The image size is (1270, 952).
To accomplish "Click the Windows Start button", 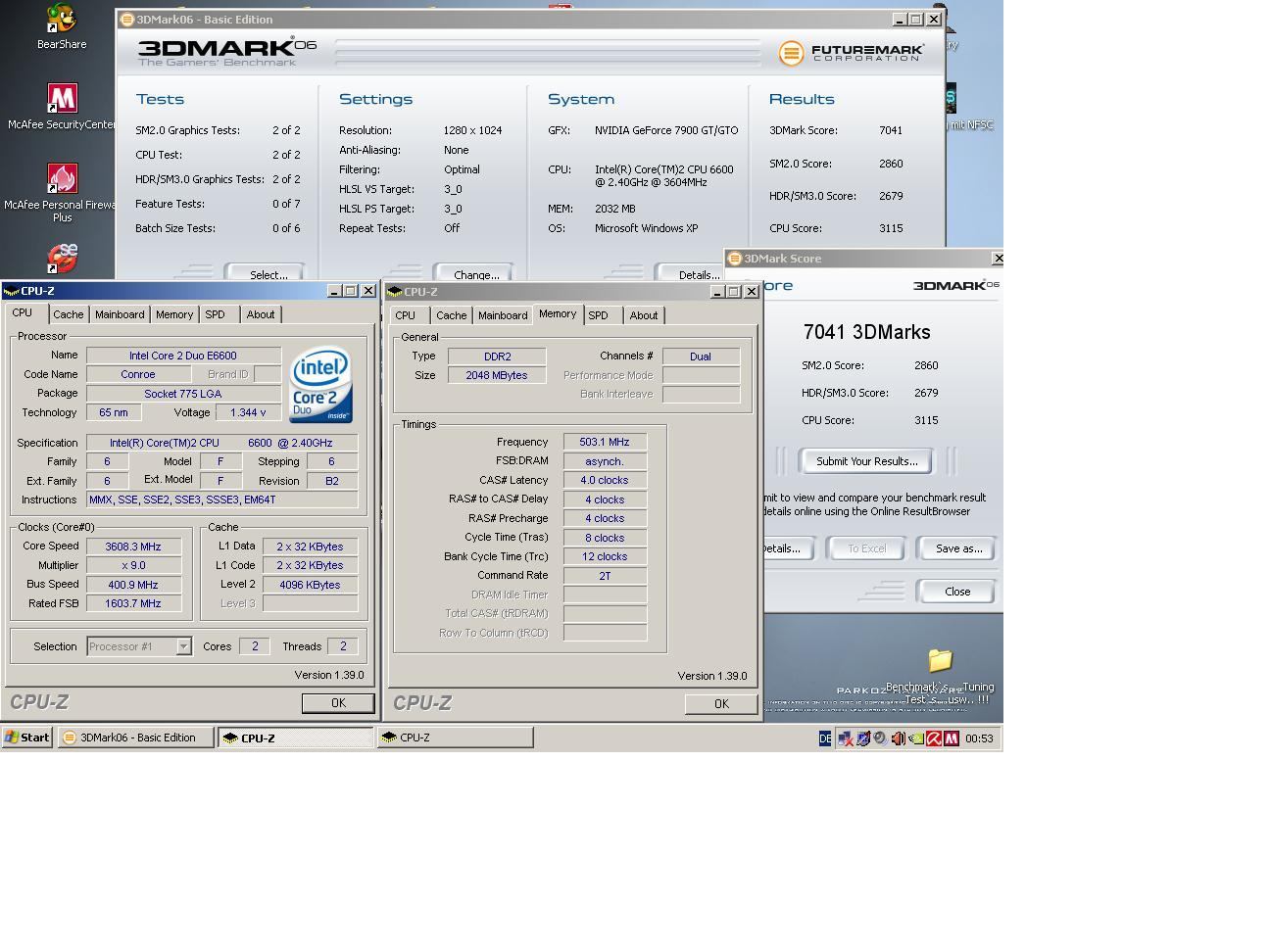I will tap(27, 738).
